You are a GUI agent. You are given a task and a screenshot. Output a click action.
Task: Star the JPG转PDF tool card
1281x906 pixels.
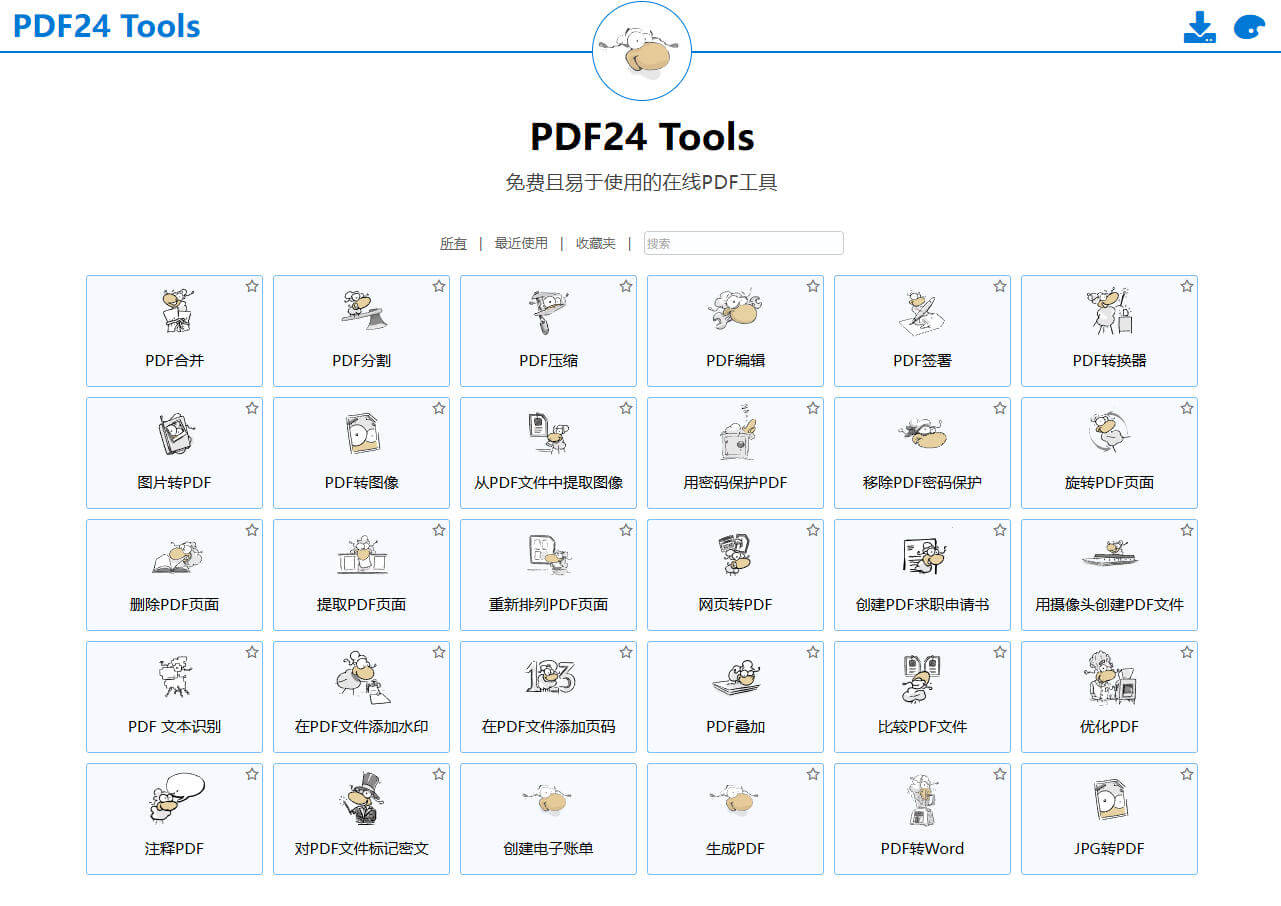[1187, 774]
